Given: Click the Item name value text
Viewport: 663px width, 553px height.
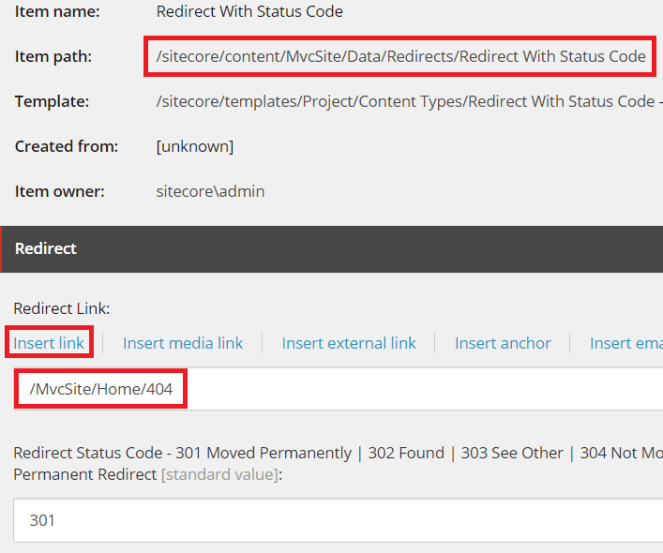Looking at the screenshot, I should pos(250,12).
